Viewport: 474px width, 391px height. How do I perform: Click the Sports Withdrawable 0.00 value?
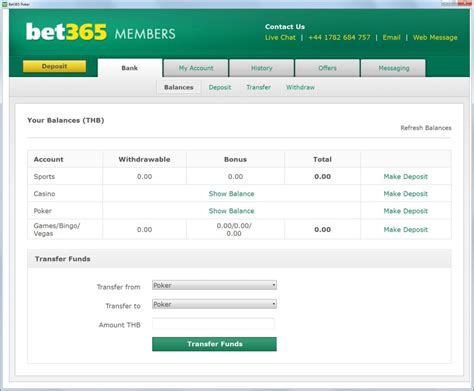[x=144, y=177]
